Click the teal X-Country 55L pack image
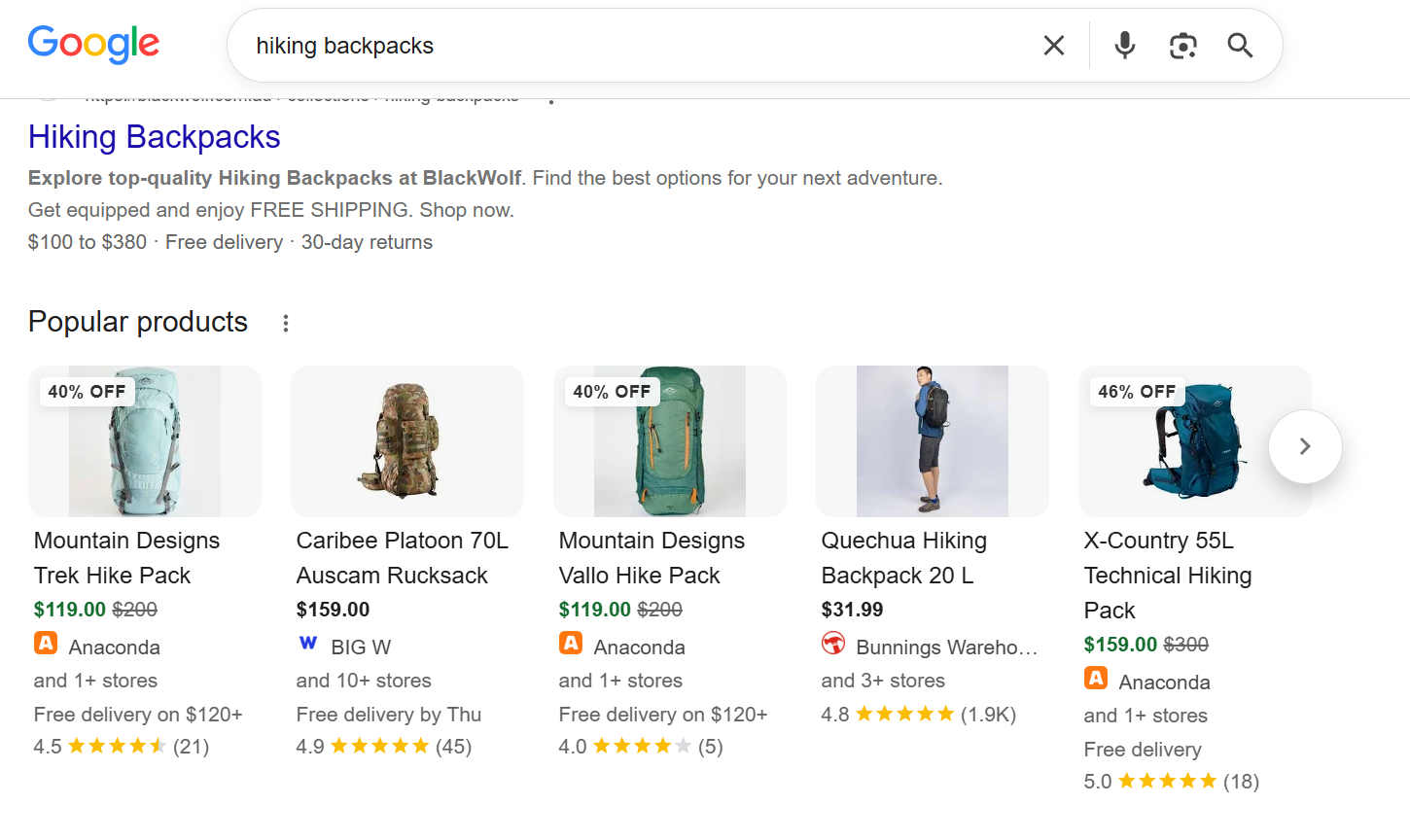The image size is (1410, 840). tap(1195, 441)
